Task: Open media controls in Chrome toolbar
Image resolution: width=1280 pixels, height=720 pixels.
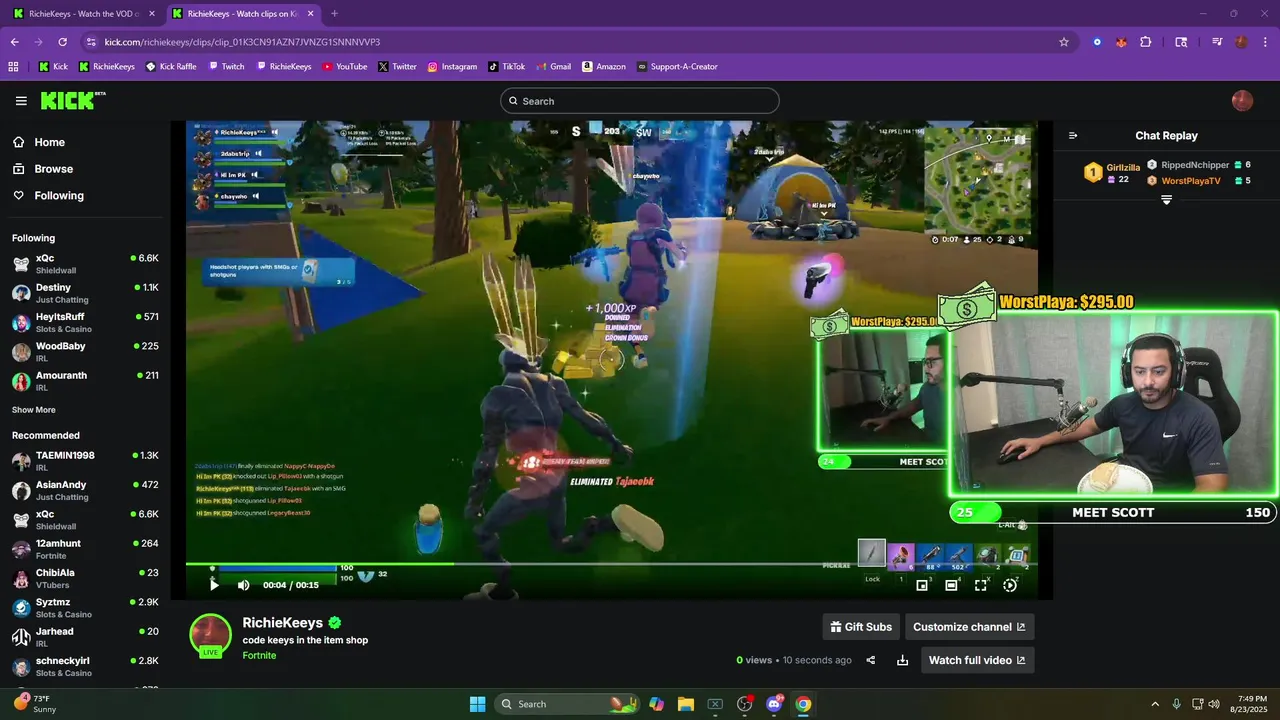Action: (x=1217, y=42)
